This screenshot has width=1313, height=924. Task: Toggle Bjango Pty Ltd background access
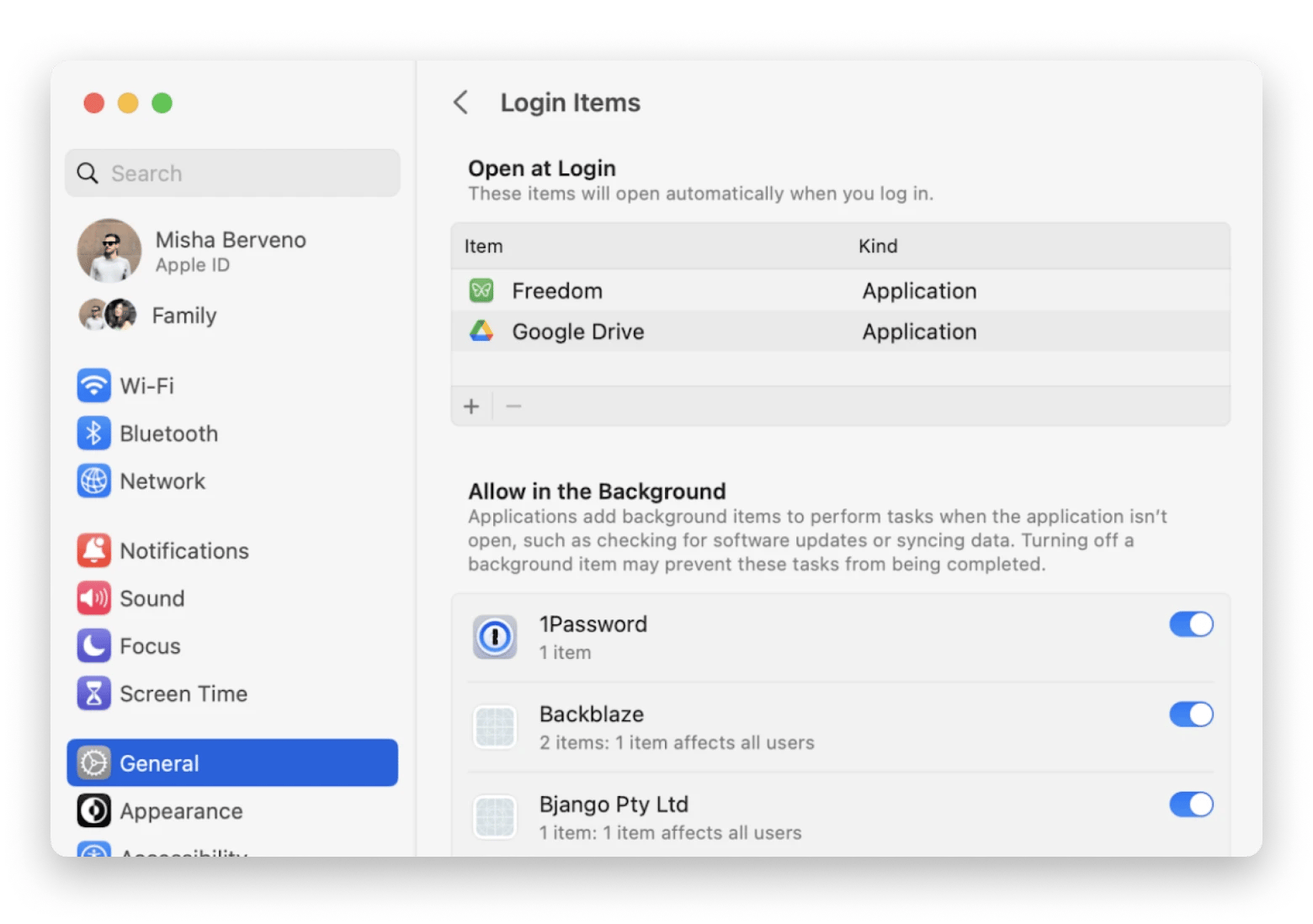tap(1191, 805)
